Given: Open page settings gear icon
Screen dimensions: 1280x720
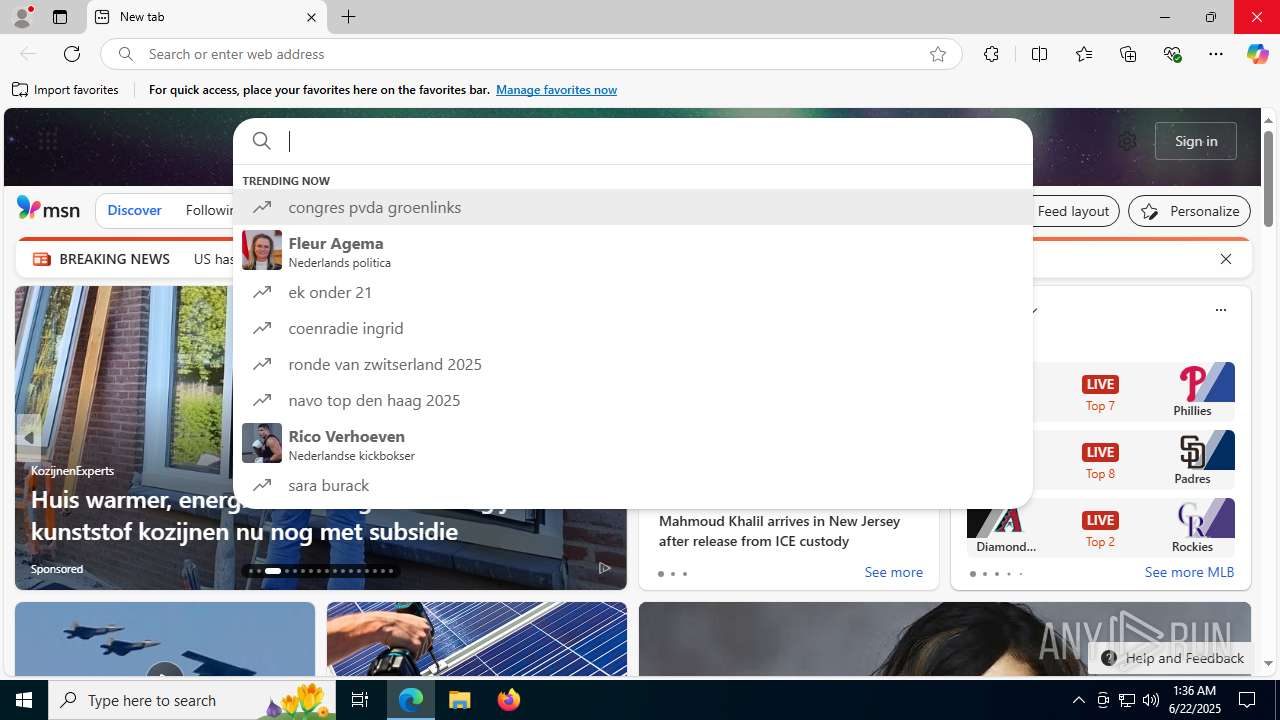Looking at the screenshot, I should click(1127, 141).
